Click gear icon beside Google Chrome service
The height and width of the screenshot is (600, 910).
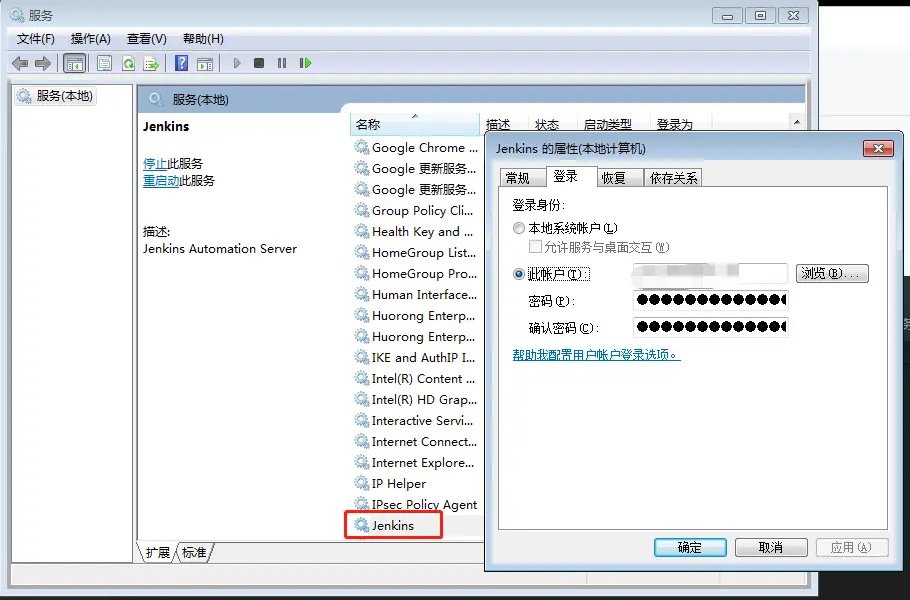pyautogui.click(x=362, y=147)
